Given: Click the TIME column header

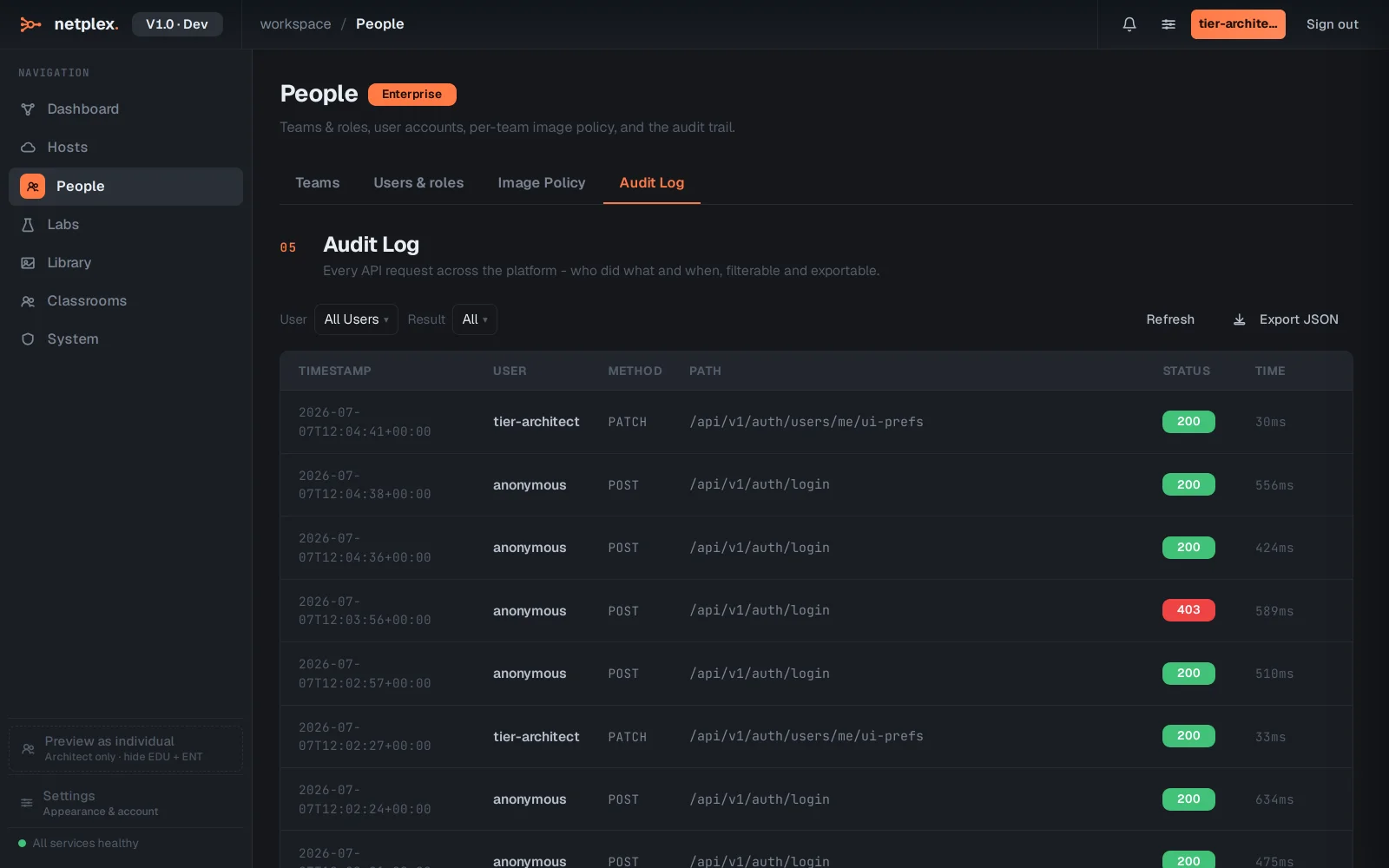Looking at the screenshot, I should [x=1270, y=371].
